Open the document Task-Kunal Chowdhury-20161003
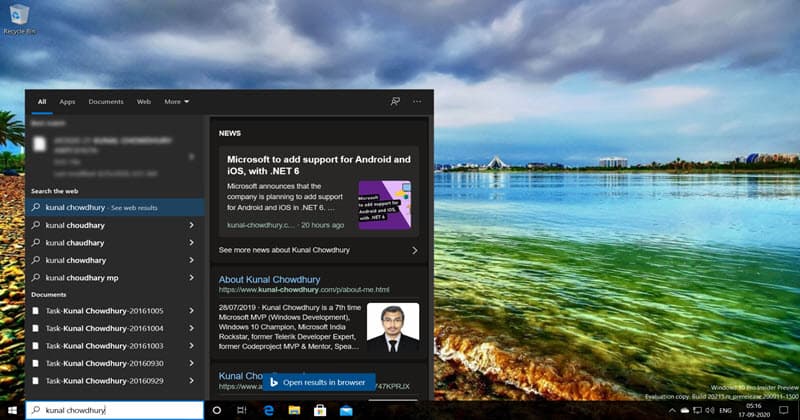Viewport: 800px width, 420px height. pos(105,345)
